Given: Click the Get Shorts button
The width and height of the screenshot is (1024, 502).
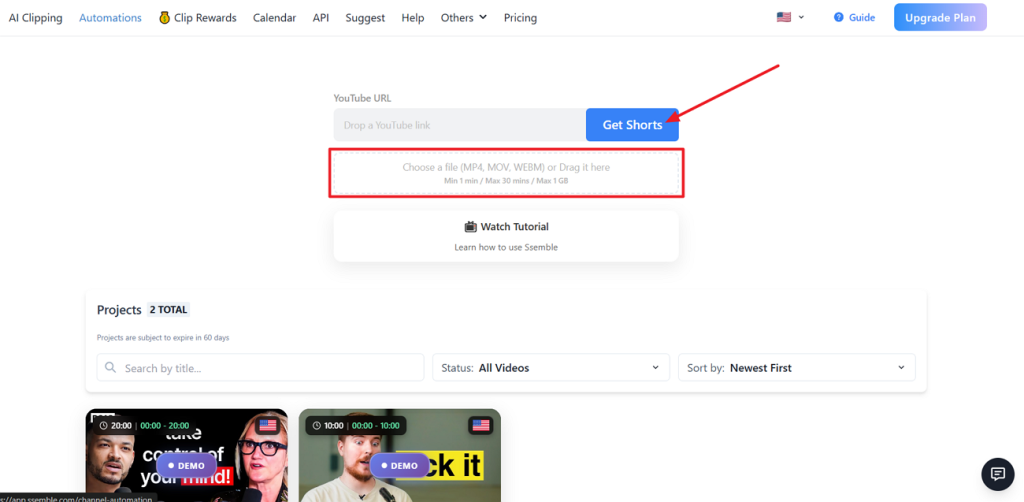Looking at the screenshot, I should tap(632, 125).
